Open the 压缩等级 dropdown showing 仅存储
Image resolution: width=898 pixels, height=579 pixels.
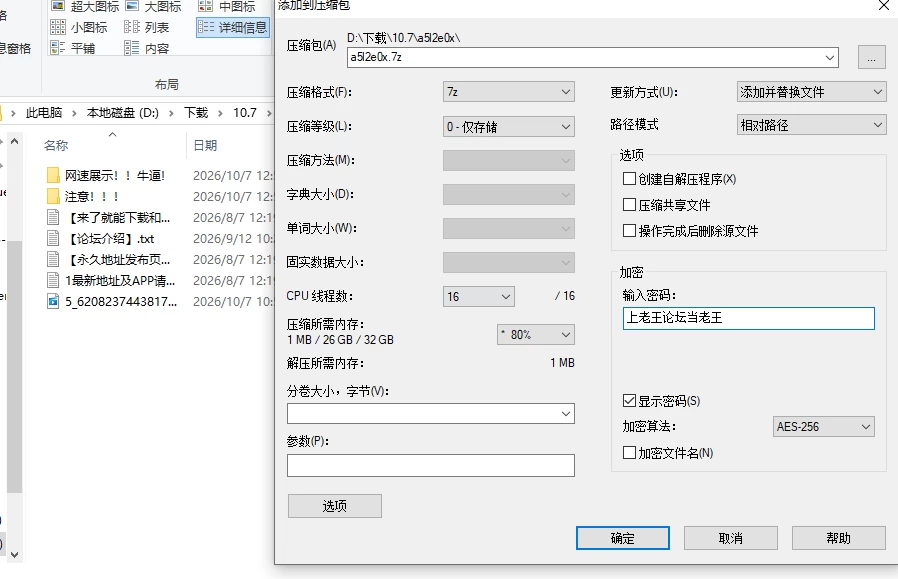(x=509, y=127)
